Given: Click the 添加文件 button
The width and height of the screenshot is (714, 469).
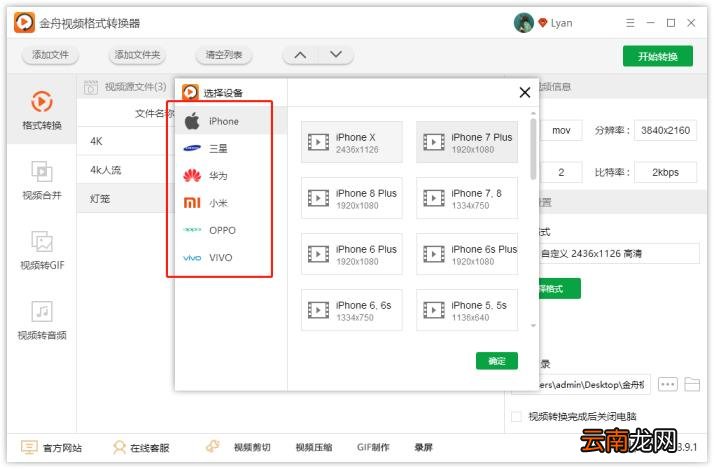Looking at the screenshot, I should click(x=50, y=55).
